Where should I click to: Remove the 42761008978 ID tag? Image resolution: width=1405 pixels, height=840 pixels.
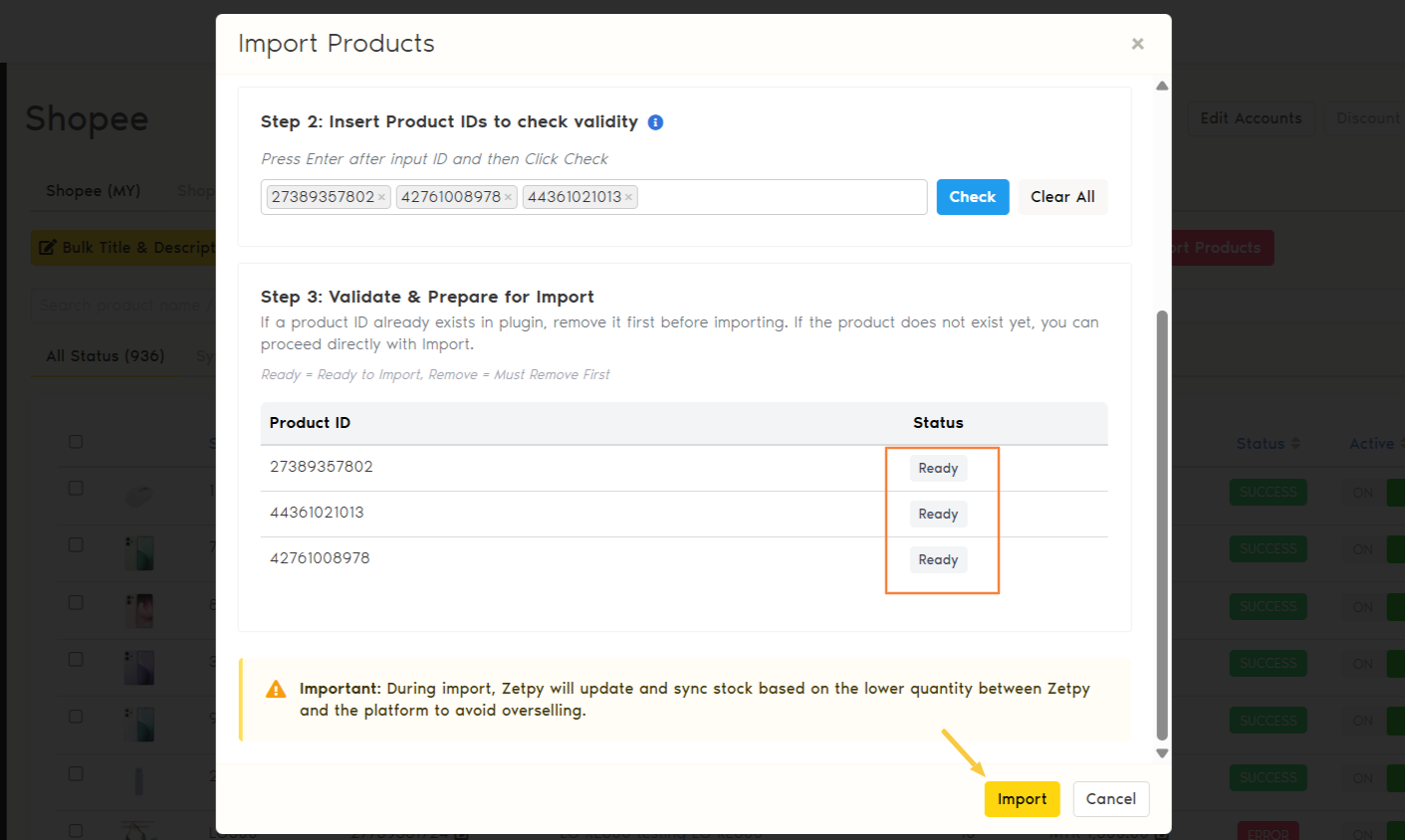coord(508,197)
